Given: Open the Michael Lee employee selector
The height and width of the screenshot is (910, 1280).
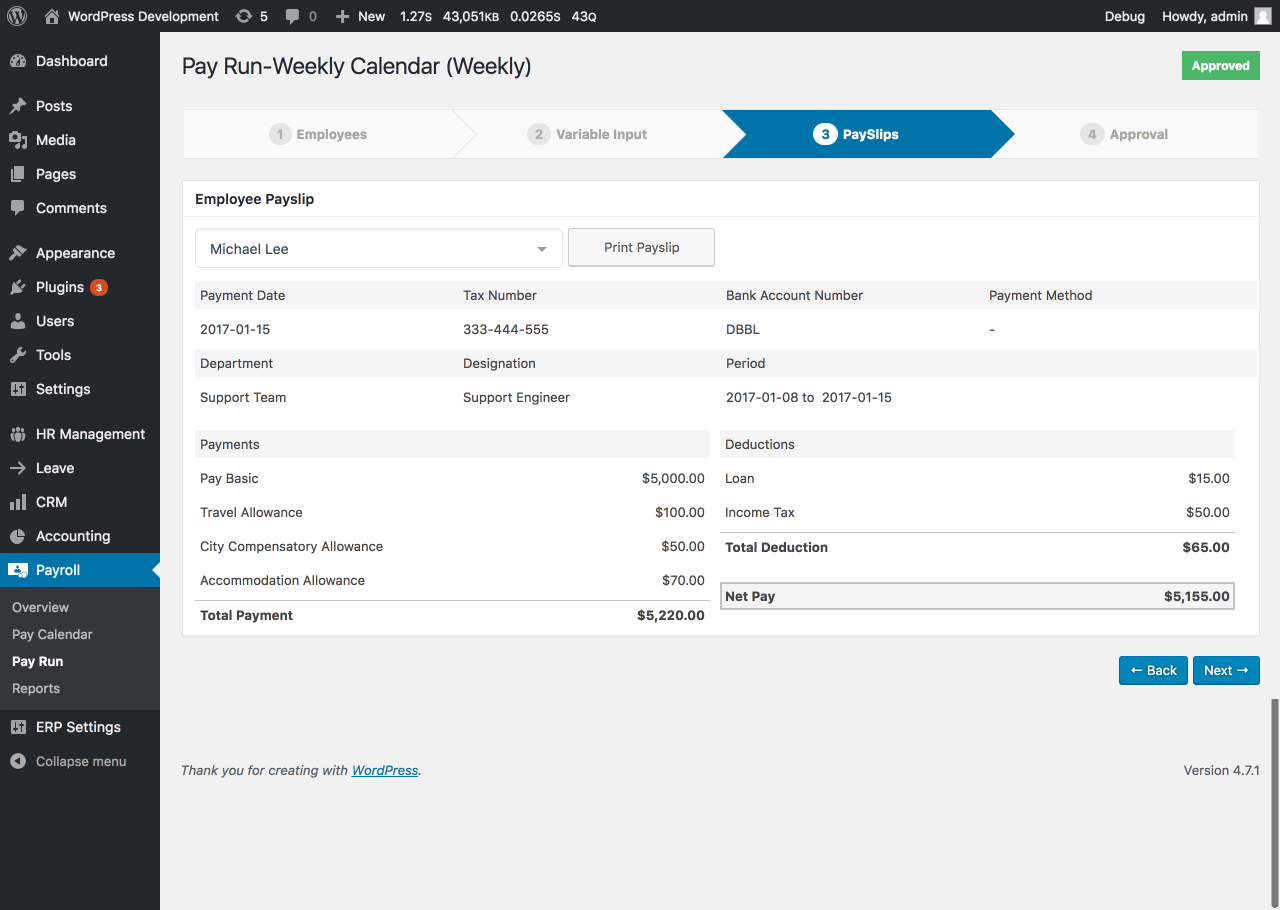Looking at the screenshot, I should (378, 248).
